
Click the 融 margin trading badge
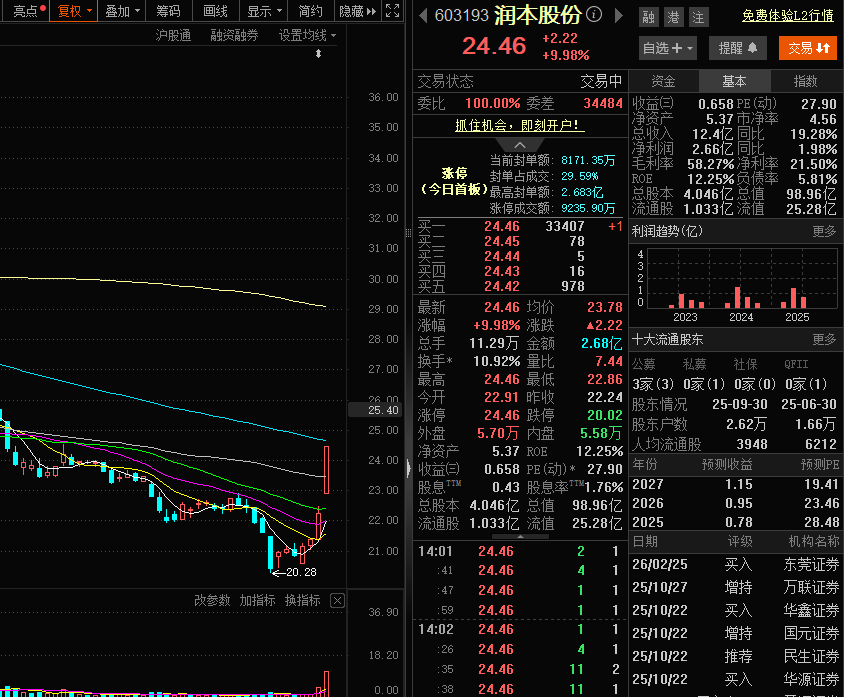(649, 17)
